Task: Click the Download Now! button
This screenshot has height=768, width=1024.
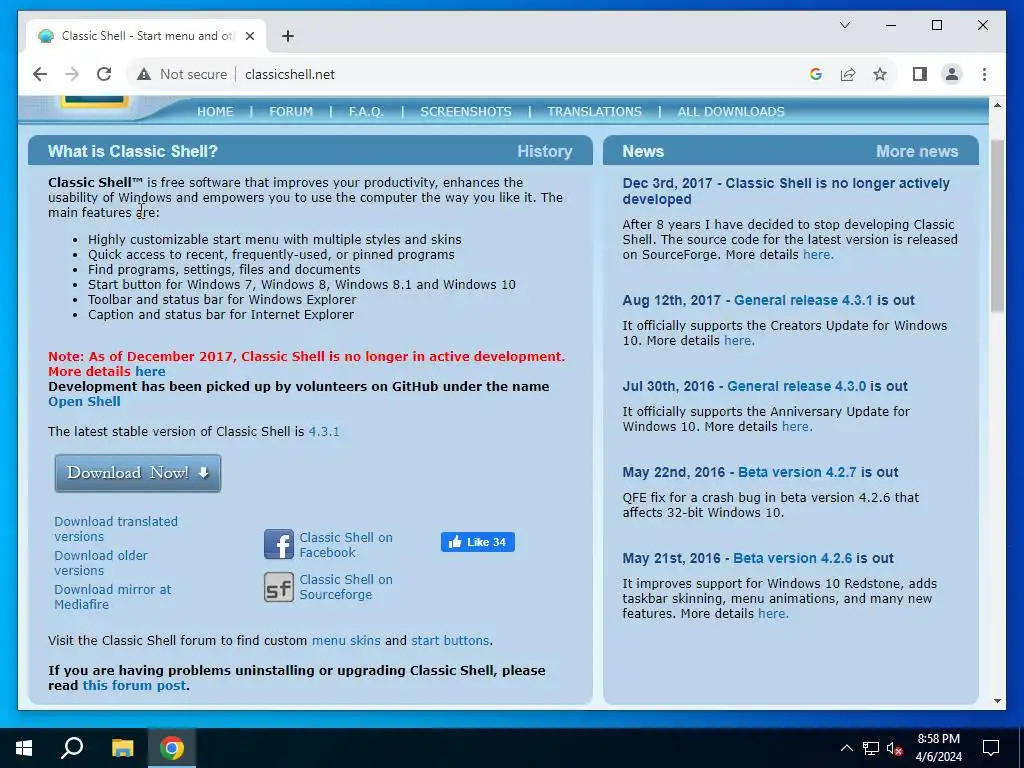Action: pyautogui.click(x=138, y=473)
